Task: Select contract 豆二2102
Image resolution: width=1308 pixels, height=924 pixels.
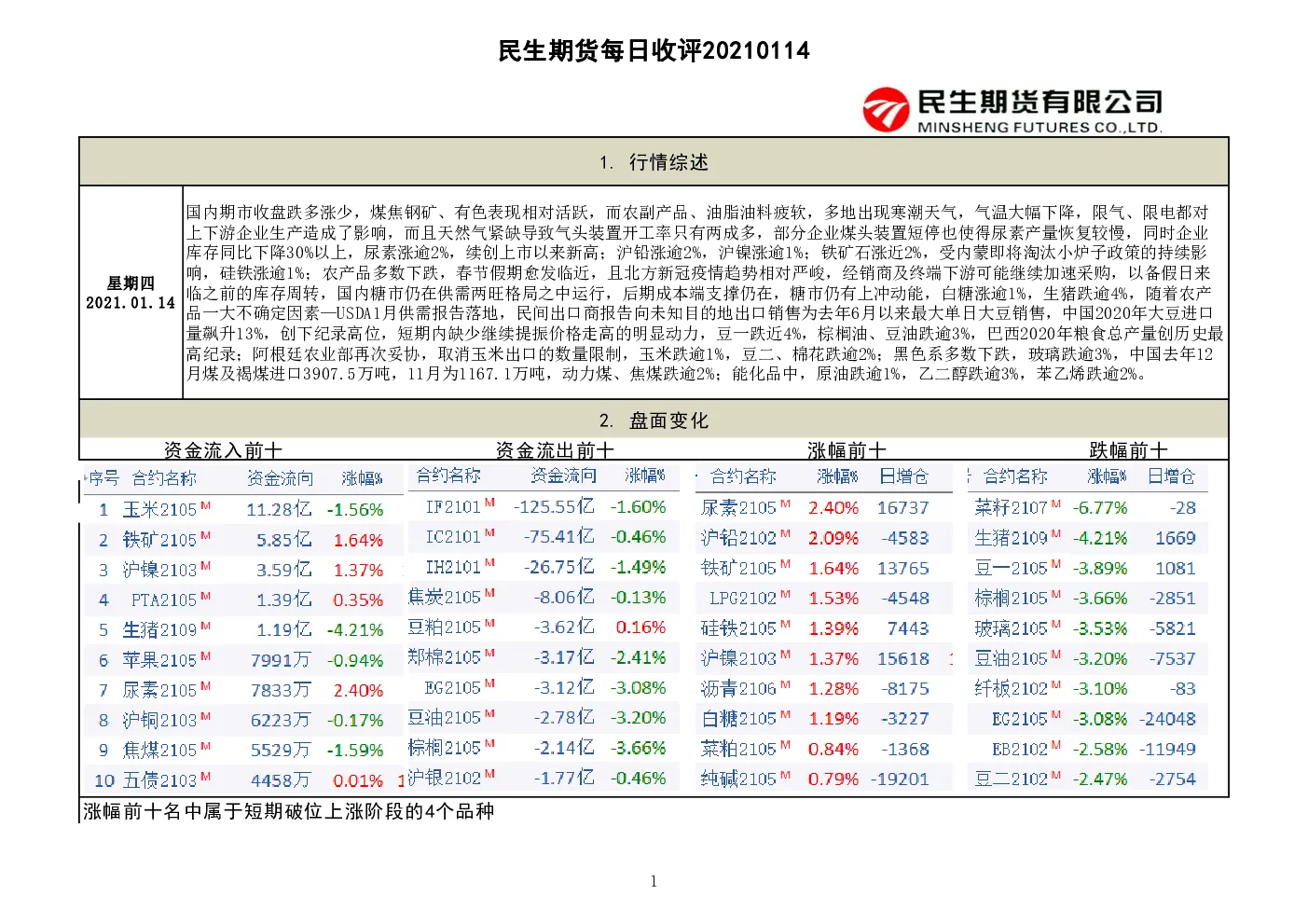Action: [1012, 779]
